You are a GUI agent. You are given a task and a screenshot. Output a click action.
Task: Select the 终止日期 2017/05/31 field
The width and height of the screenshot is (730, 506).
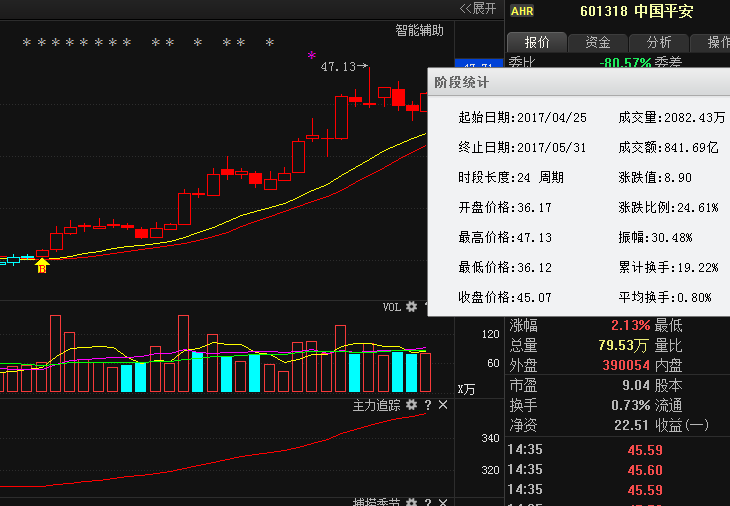522,148
